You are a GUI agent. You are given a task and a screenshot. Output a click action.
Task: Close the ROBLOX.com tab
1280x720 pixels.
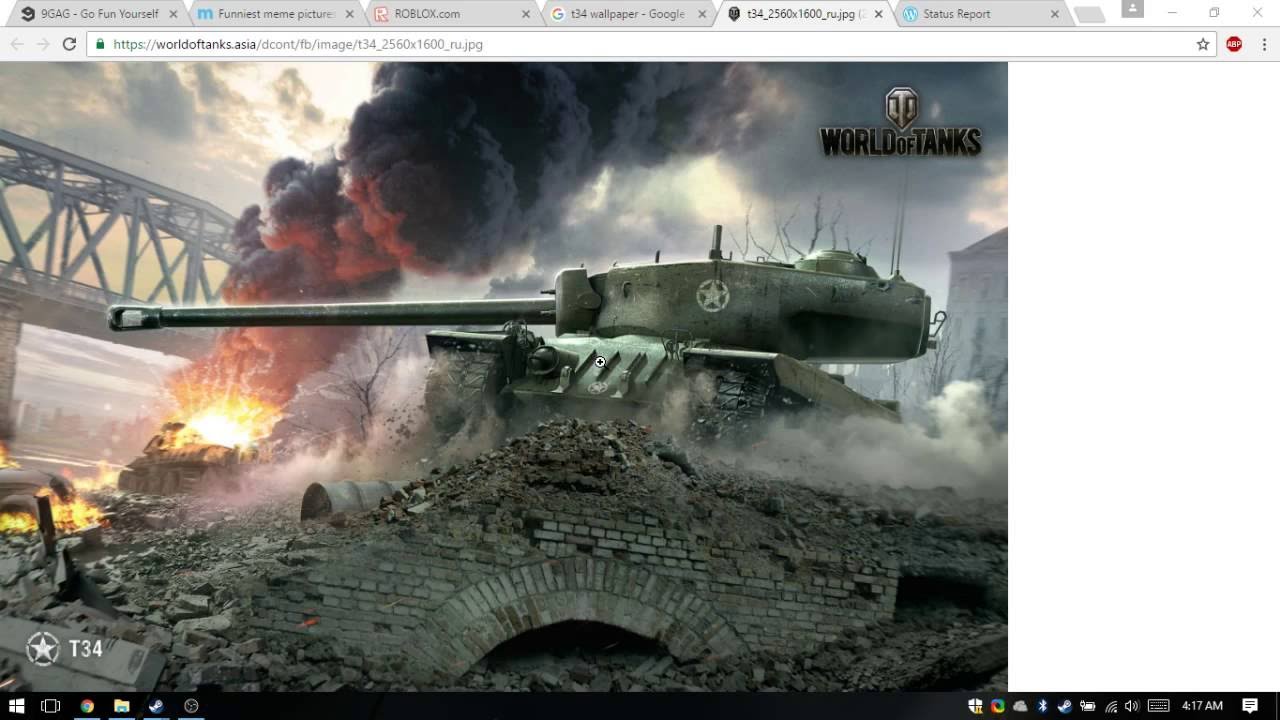526,14
